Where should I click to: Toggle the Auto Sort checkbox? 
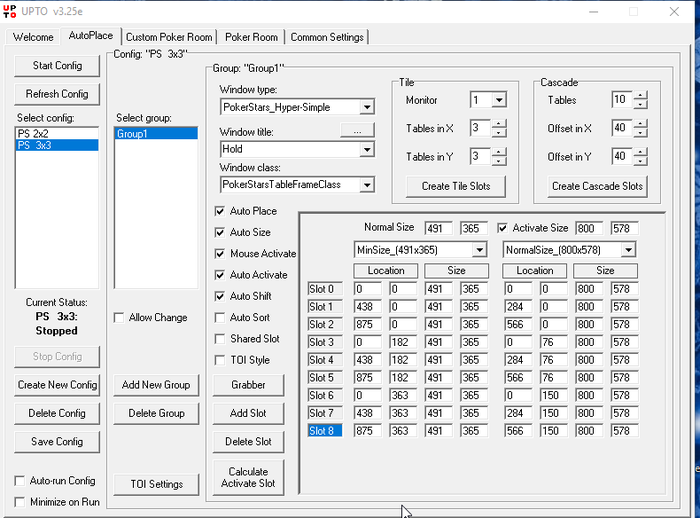pyautogui.click(x=220, y=318)
